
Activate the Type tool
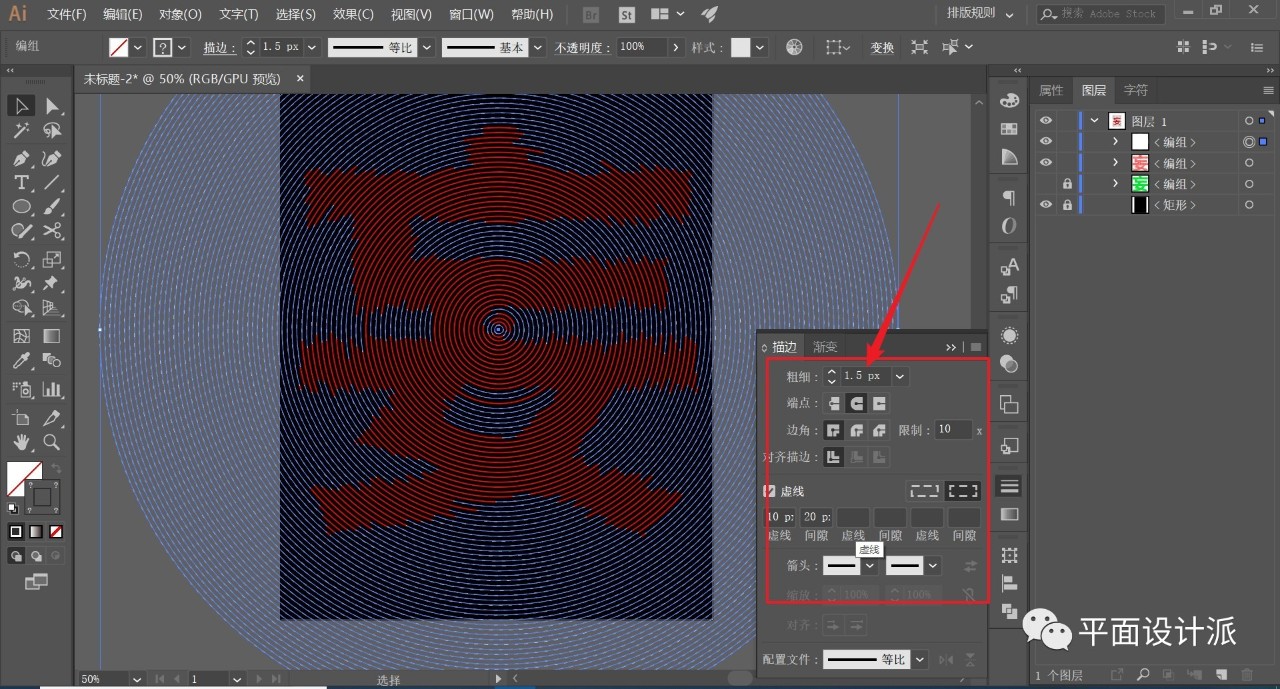(21, 182)
